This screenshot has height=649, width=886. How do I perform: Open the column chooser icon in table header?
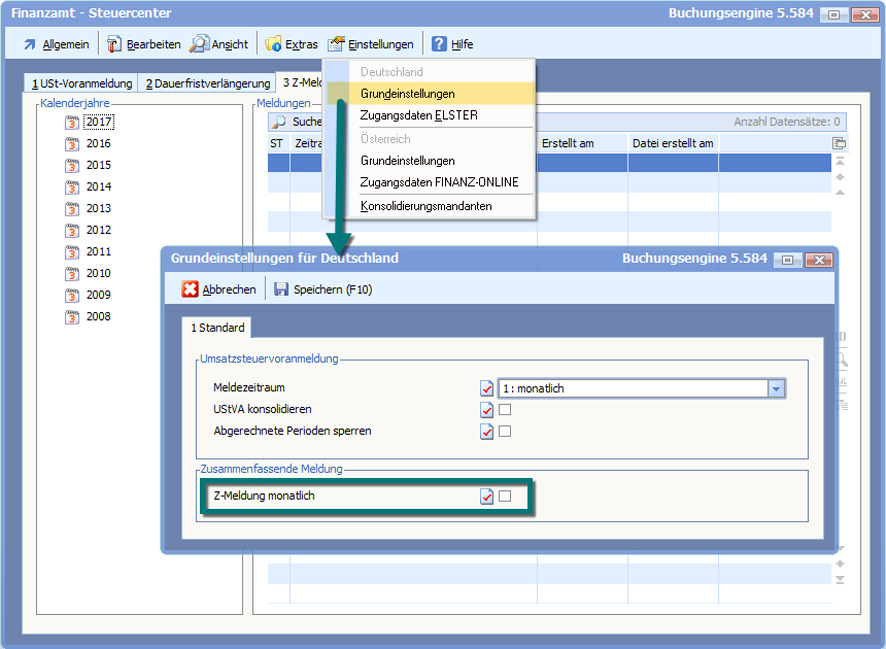click(x=838, y=144)
